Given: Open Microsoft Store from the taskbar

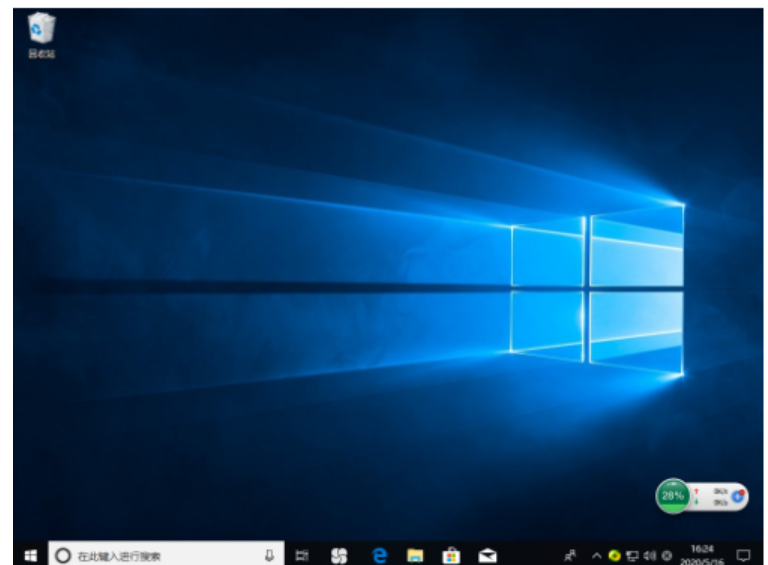Looking at the screenshot, I should pyautogui.click(x=451, y=555).
